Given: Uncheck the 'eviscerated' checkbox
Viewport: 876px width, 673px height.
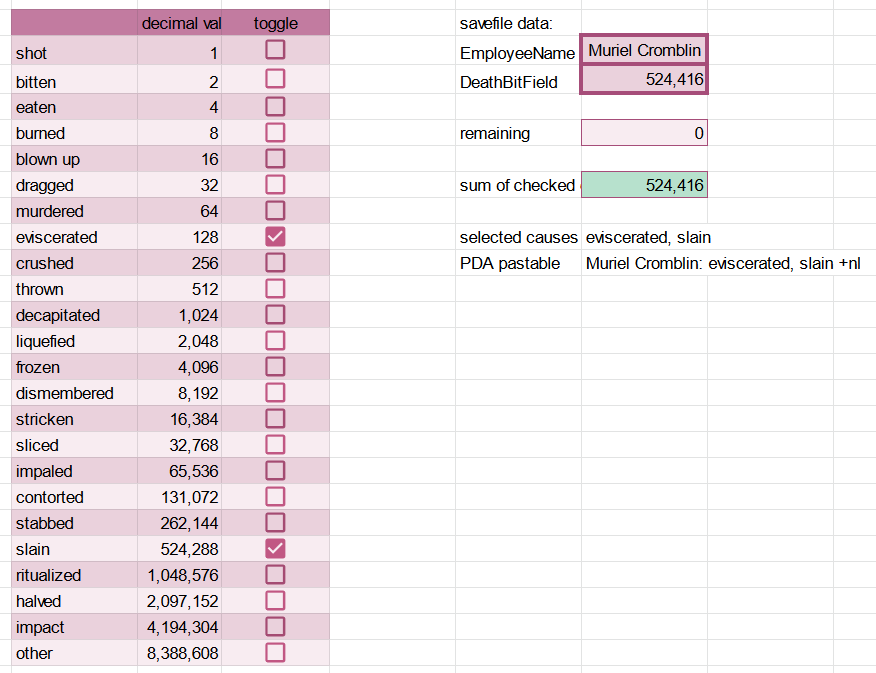Looking at the screenshot, I should coord(275,237).
